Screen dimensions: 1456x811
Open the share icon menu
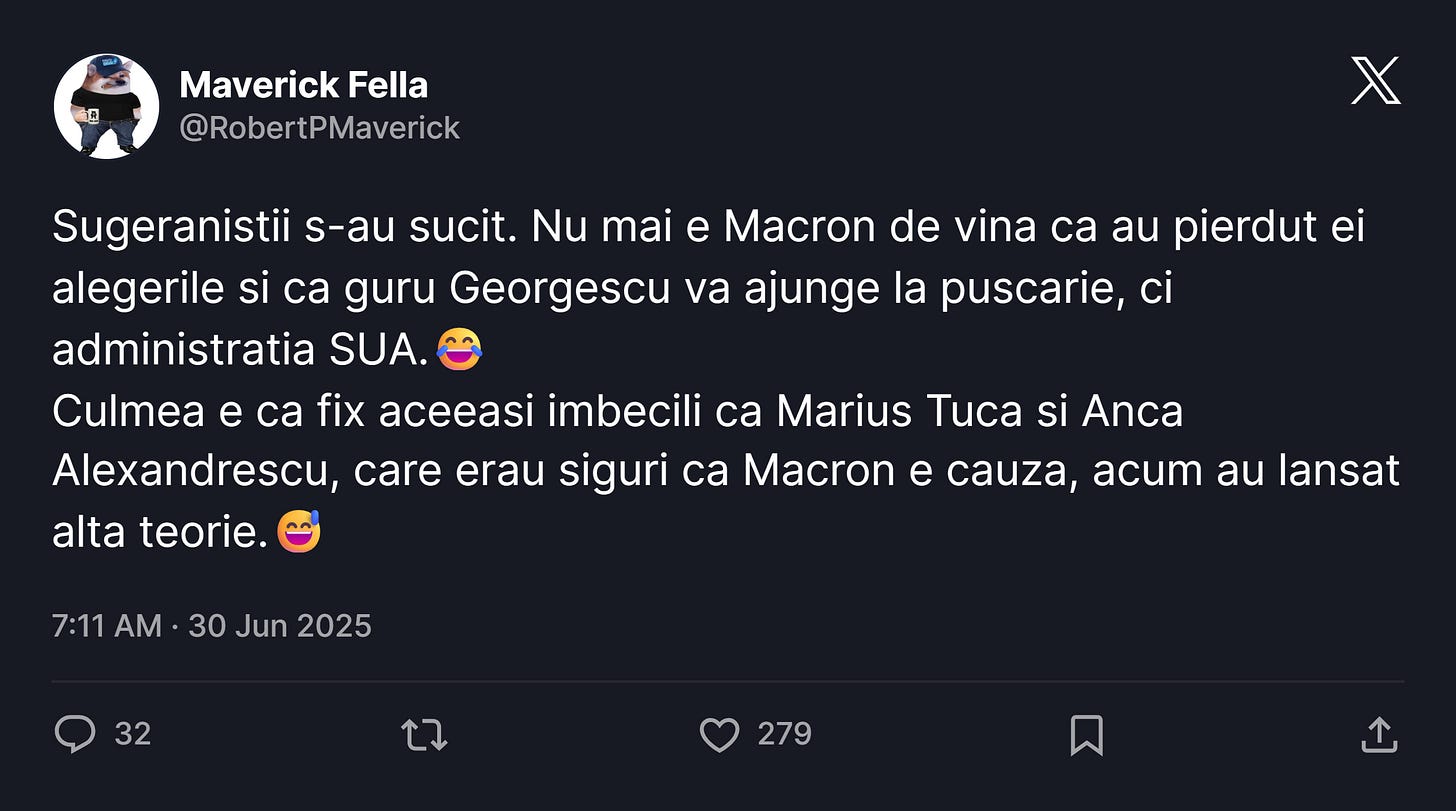1379,735
